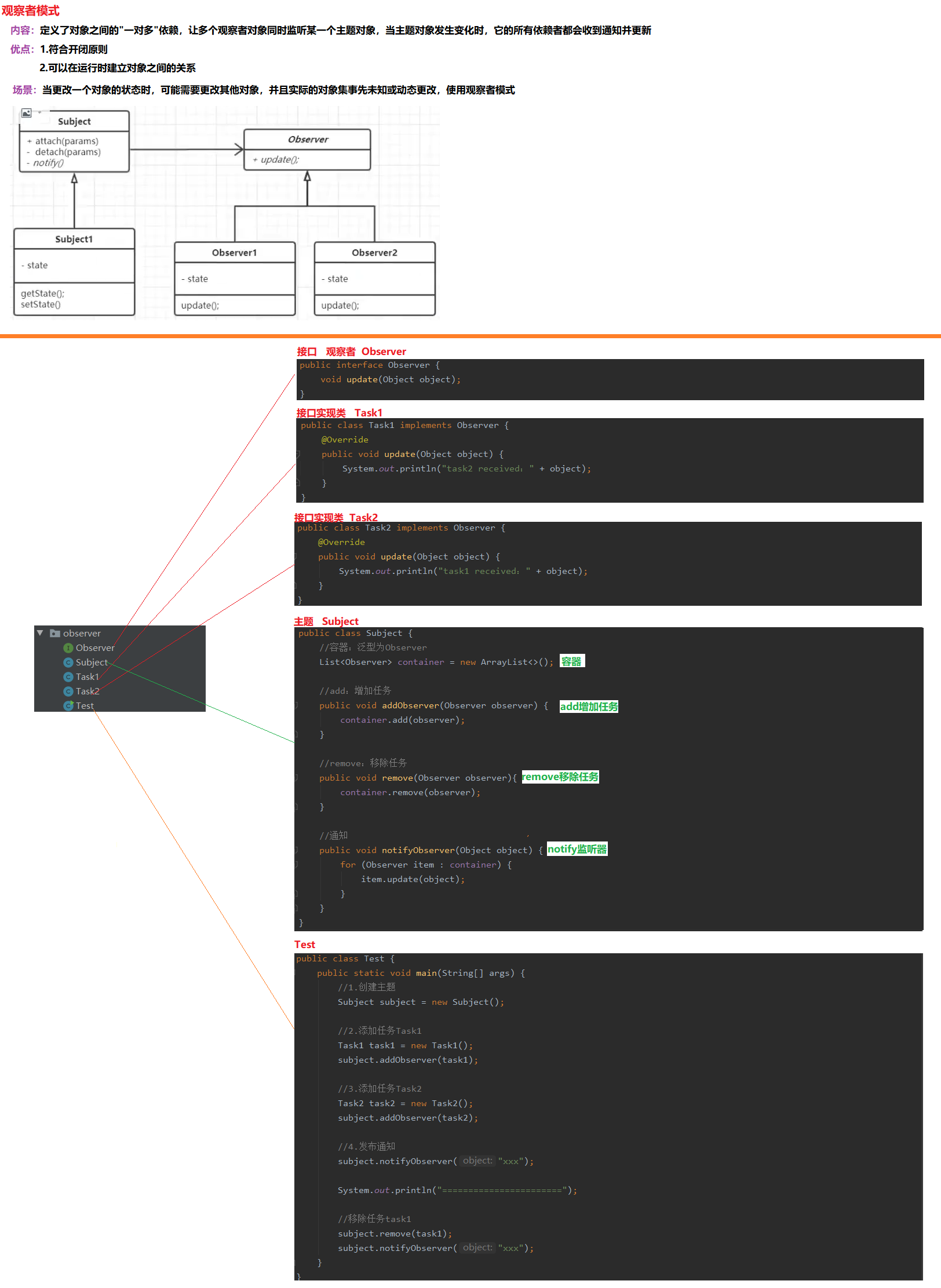Screen dimensions: 941x1288
Task: Click the Observer1 box in the UML diagram
Action: [235, 279]
